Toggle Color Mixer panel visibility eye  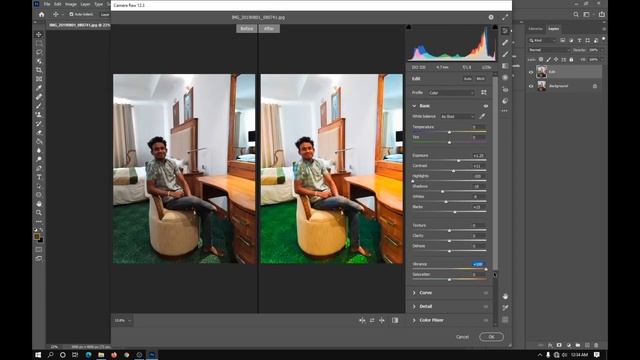486,320
